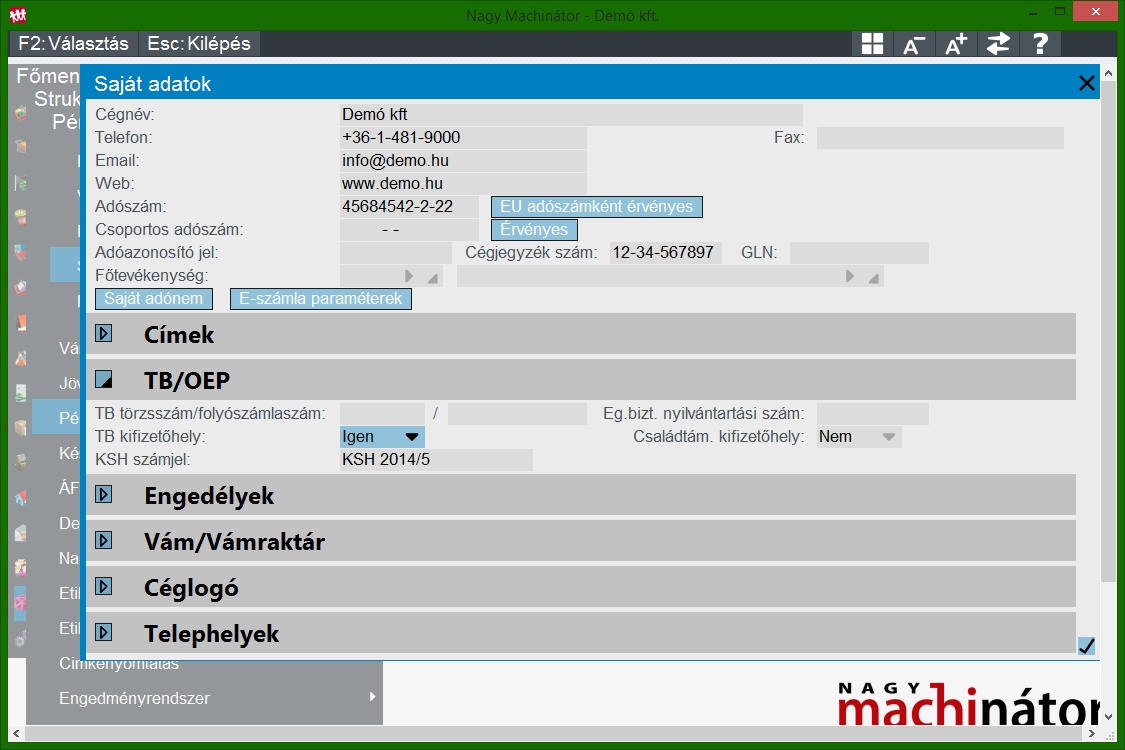Click the Adószám field
Viewport: 1125px width, 750px height.
coord(409,207)
